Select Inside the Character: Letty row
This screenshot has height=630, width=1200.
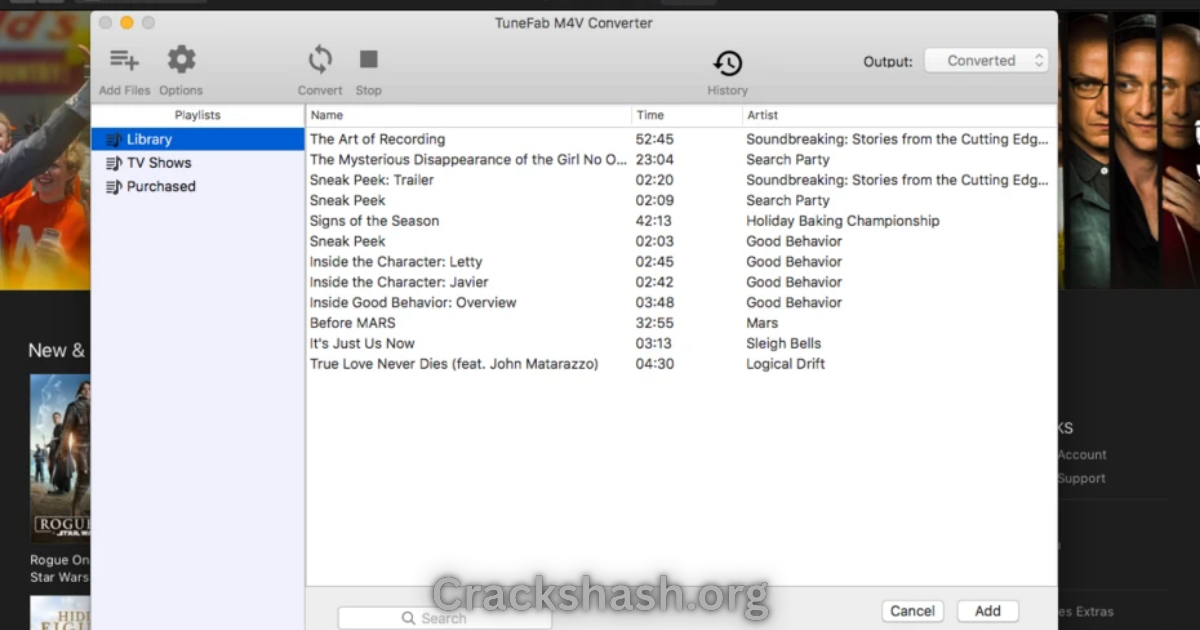pos(681,262)
